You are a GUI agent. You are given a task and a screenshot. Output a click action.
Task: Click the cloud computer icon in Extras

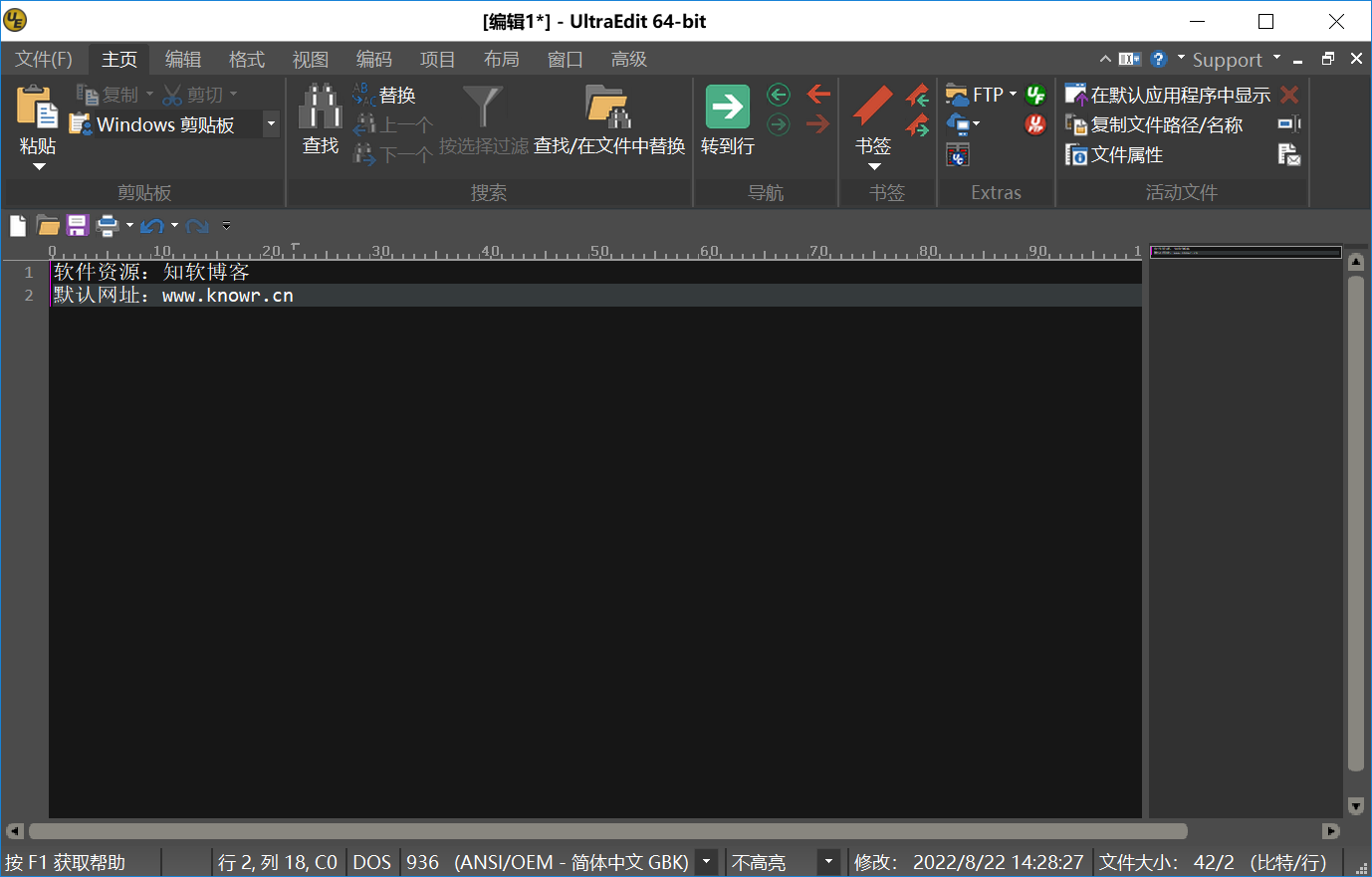tap(957, 124)
